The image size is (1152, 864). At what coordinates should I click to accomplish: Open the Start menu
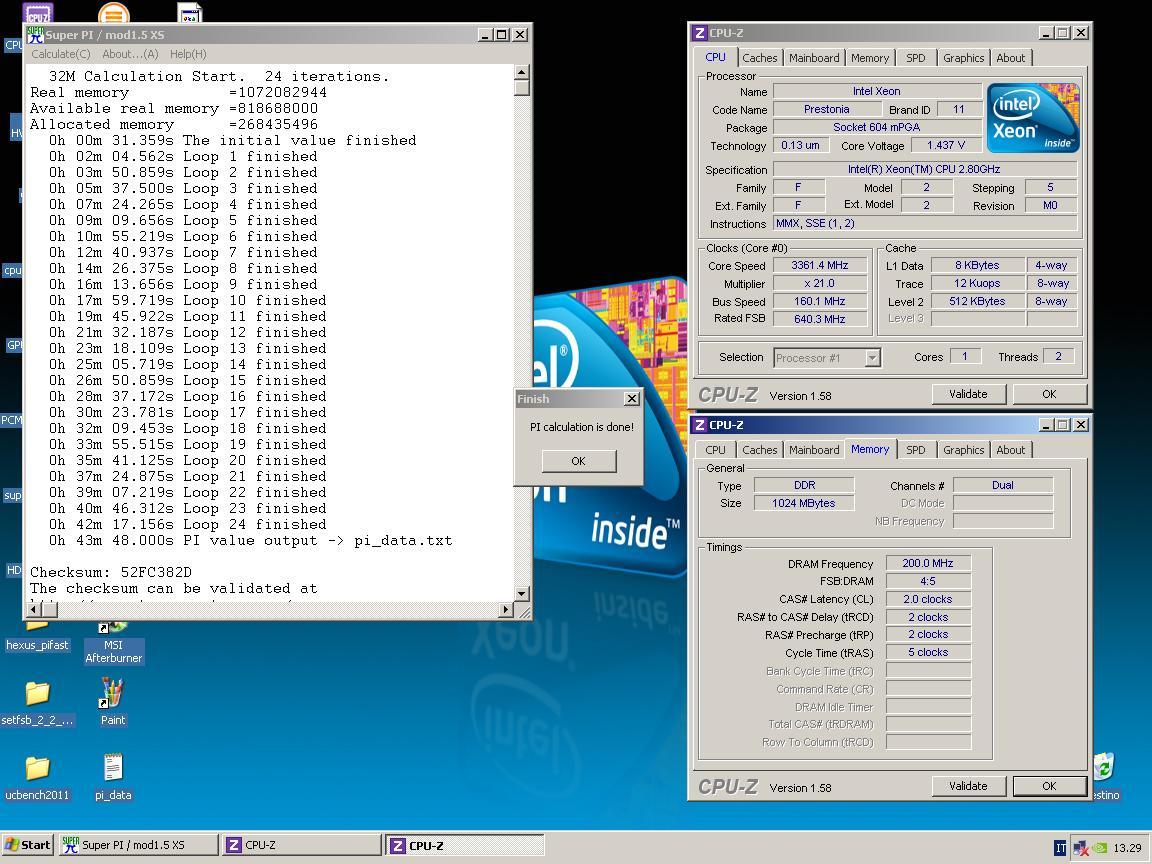[28, 845]
